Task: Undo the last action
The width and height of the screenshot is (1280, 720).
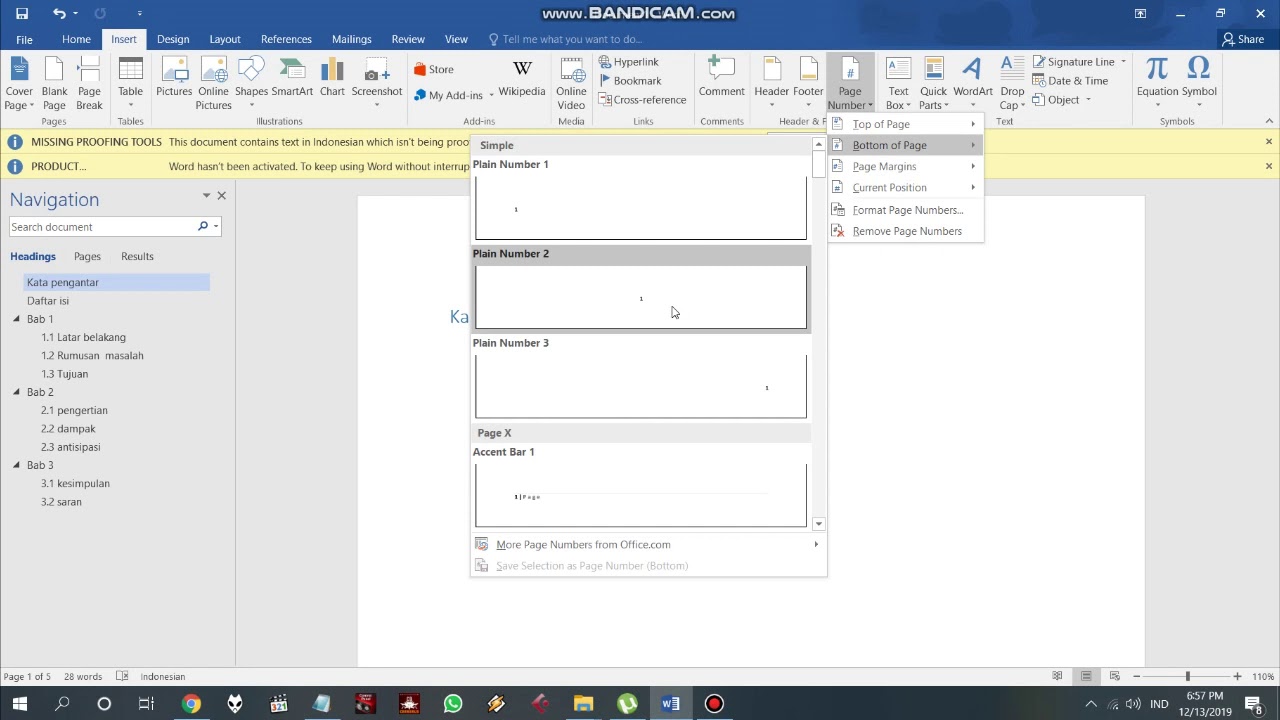Action: [59, 13]
